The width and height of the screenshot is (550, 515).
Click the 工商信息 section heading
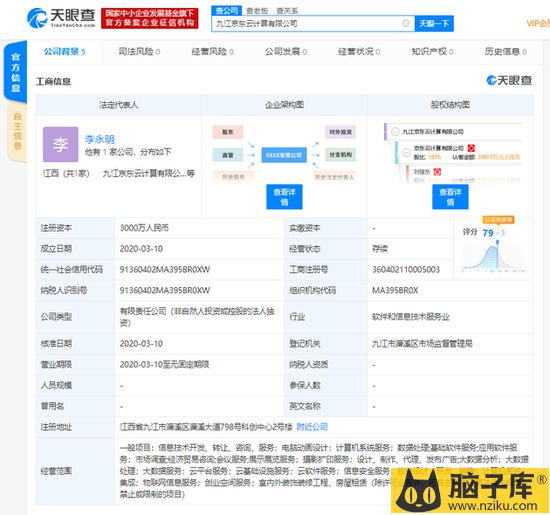(53, 82)
